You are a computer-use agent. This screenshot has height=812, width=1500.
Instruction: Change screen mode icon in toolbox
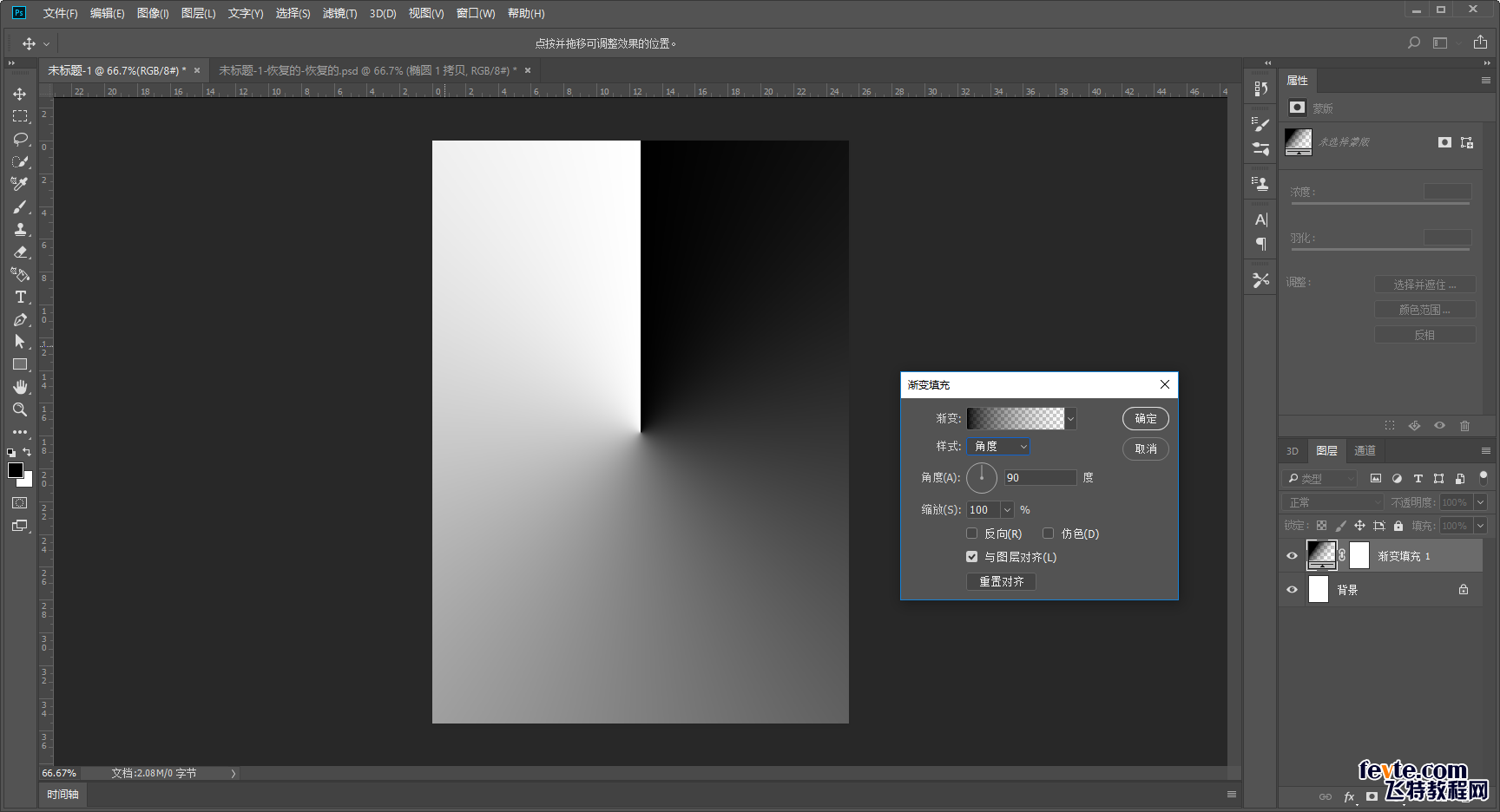pos(20,526)
